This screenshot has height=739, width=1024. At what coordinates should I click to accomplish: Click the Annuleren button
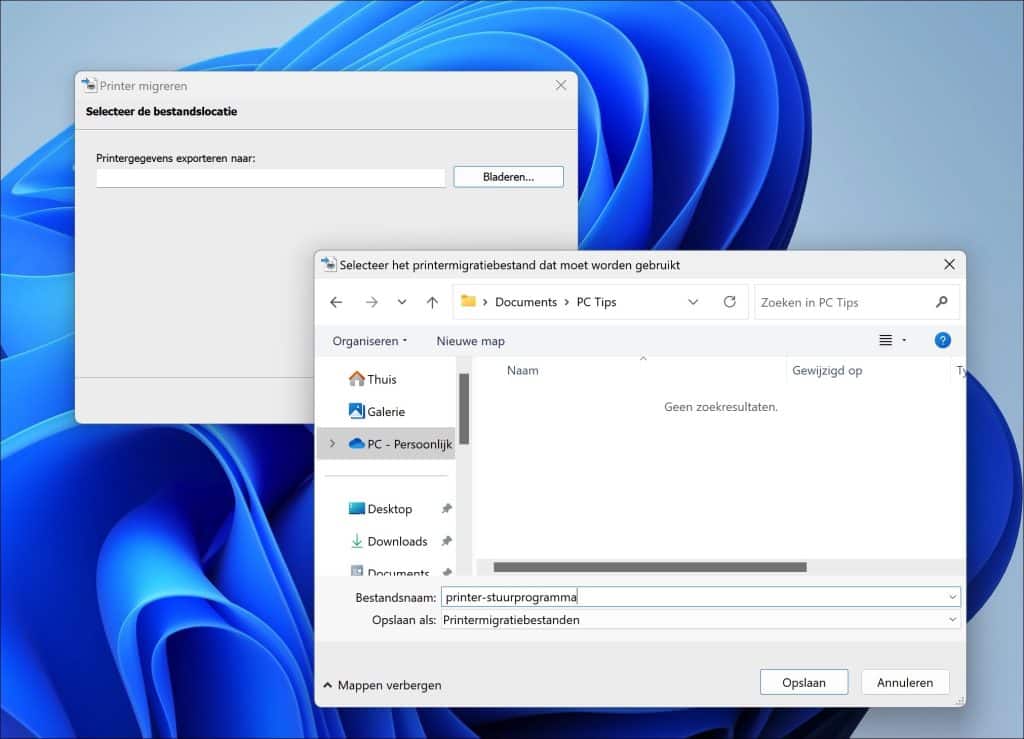(904, 682)
